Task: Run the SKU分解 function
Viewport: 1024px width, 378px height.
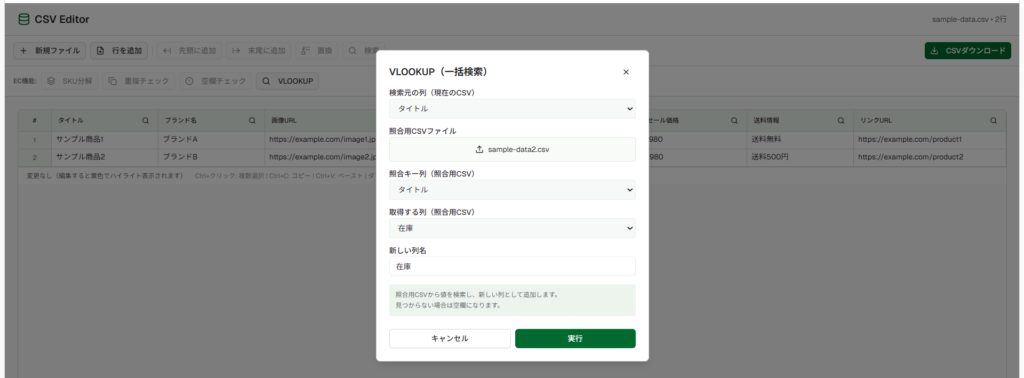Action: click(70, 82)
